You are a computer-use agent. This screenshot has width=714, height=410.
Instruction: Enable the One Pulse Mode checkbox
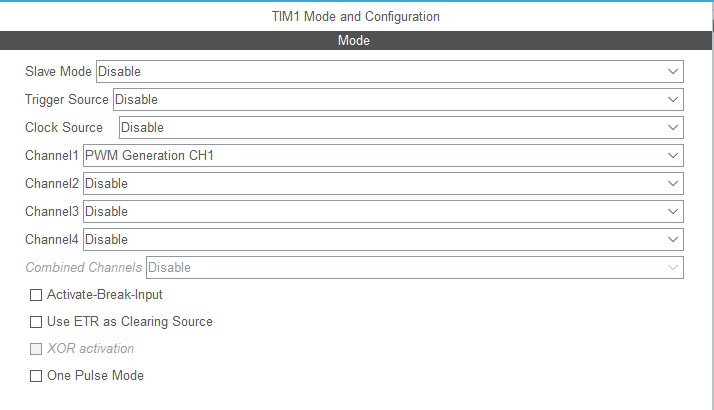pyautogui.click(x=36, y=376)
